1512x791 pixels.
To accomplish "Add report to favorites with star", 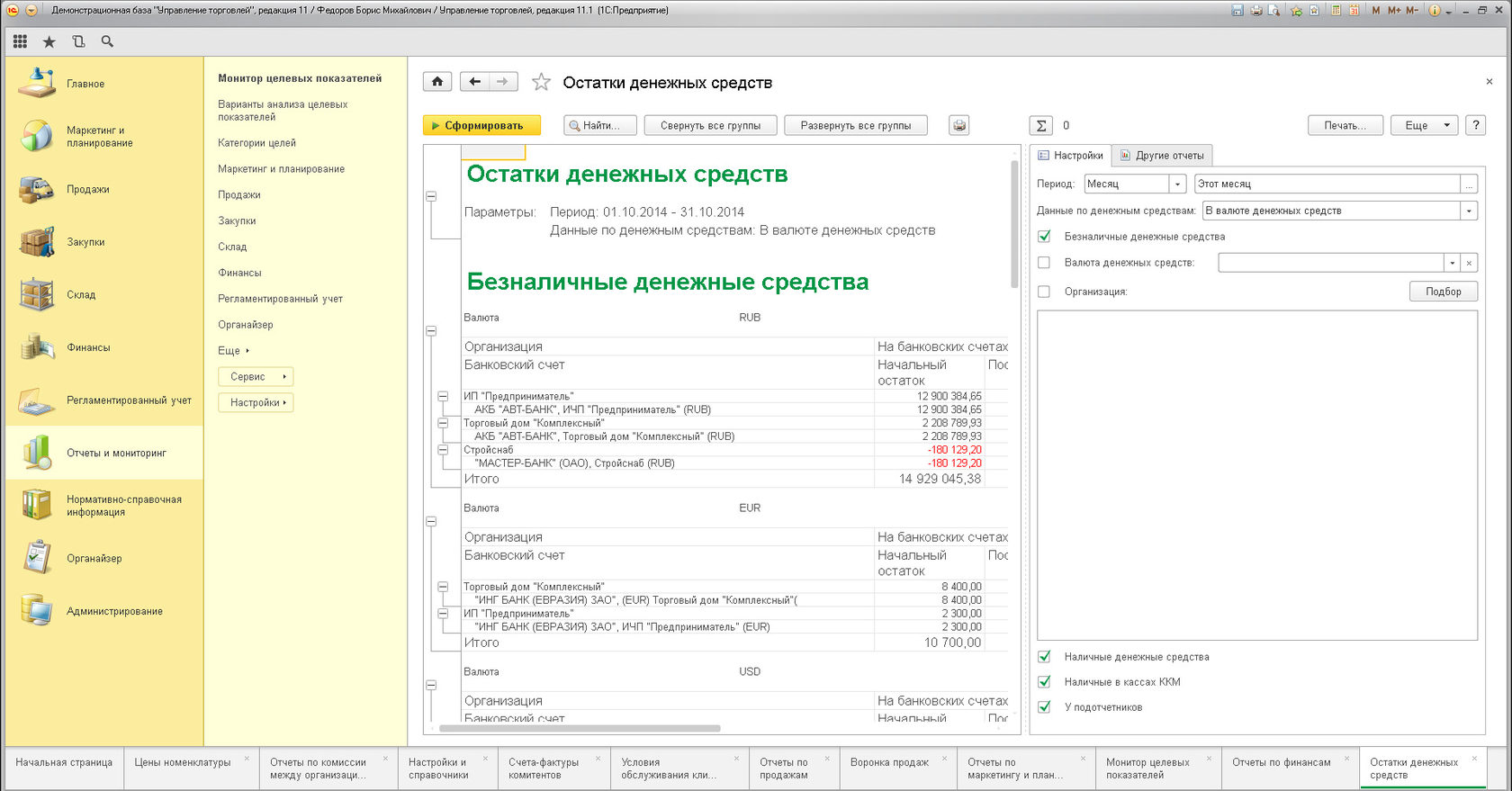I will pyautogui.click(x=541, y=82).
